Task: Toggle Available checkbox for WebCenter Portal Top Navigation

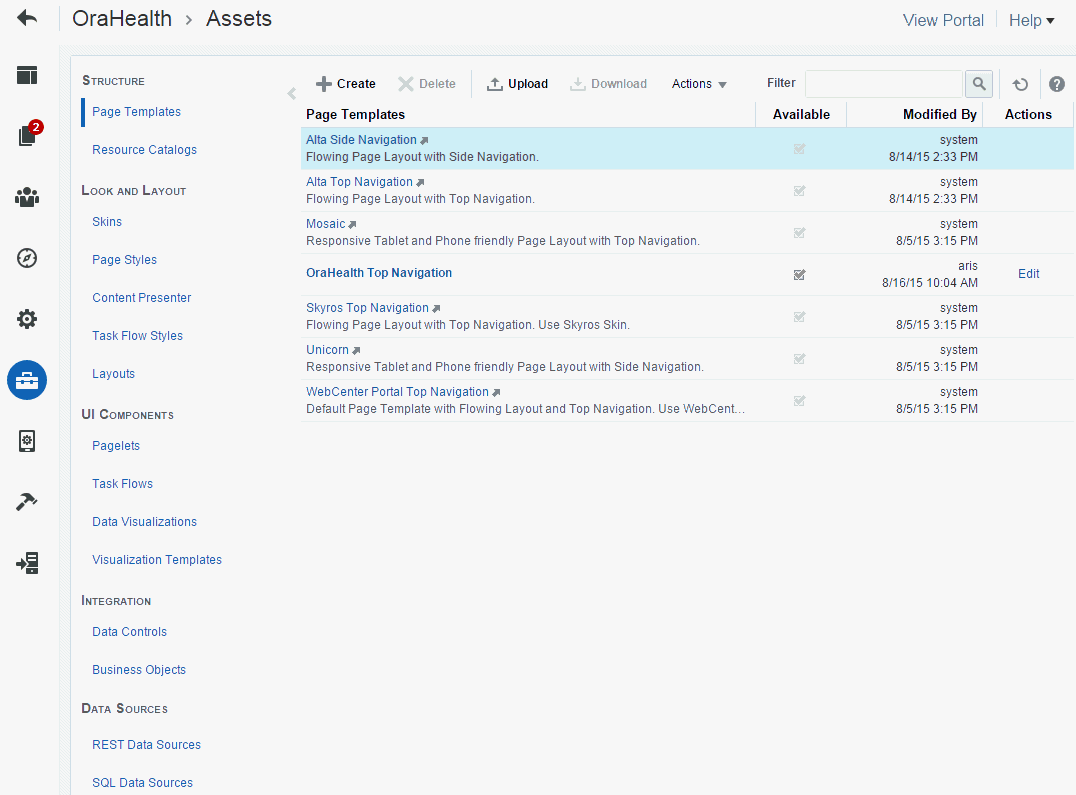Action: click(799, 400)
